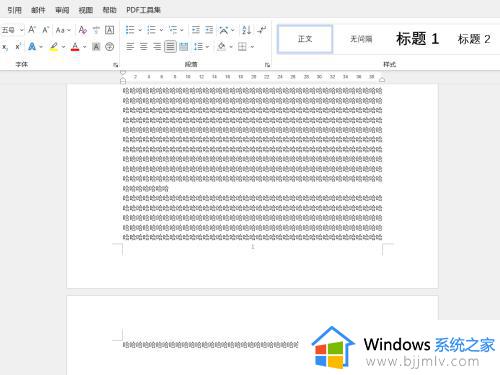
Task: Open the PDF工具集 tab
Action: [143, 10]
